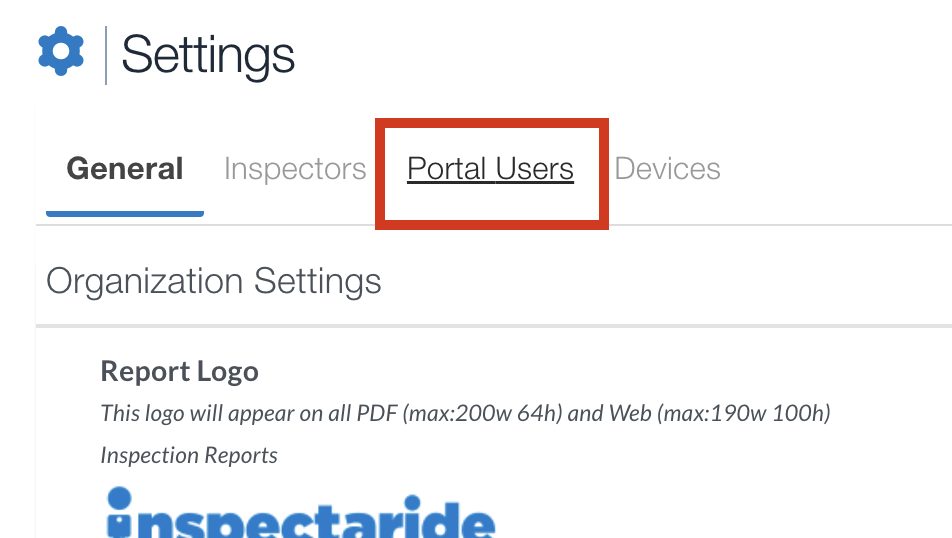The image size is (952, 538).
Task: Open the General tab
Action: pyautogui.click(x=124, y=168)
